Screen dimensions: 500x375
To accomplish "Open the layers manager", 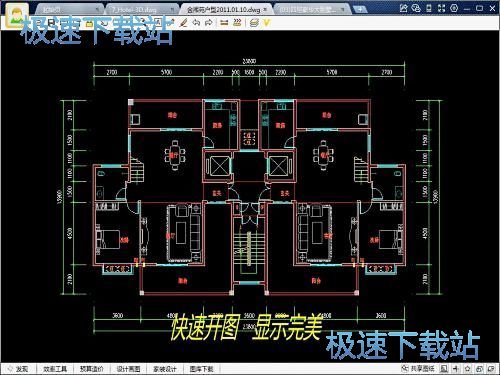I will pyautogui.click(x=254, y=23).
